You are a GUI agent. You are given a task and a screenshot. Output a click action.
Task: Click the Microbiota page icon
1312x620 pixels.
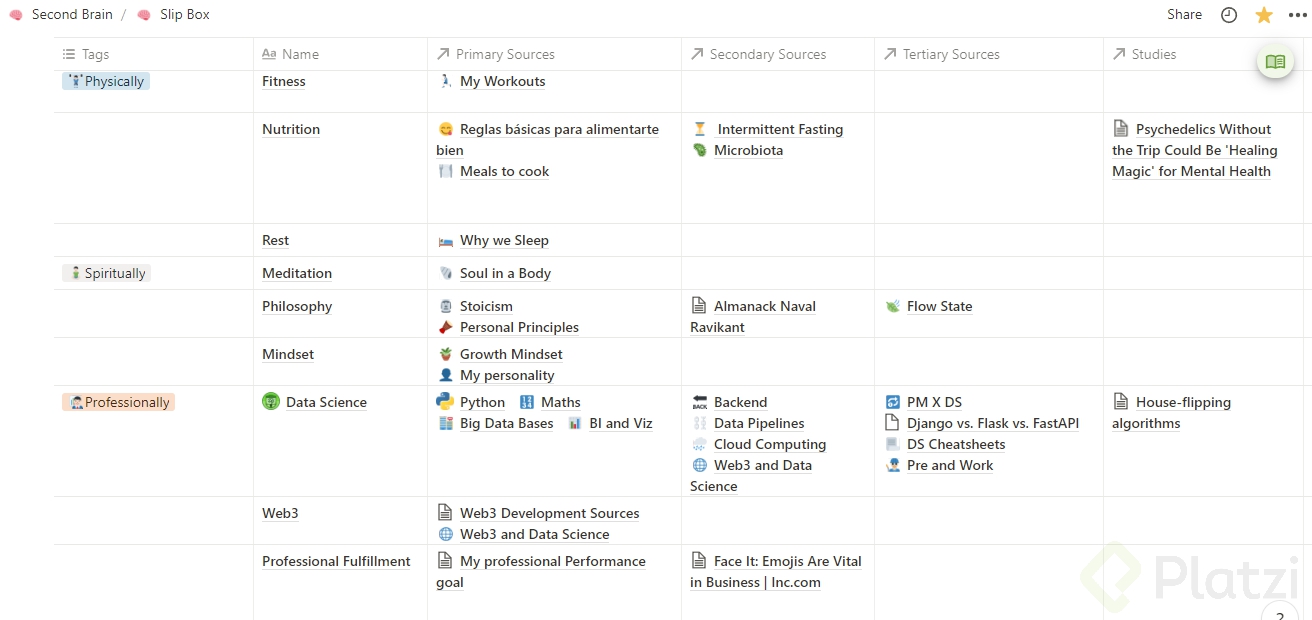click(x=700, y=150)
